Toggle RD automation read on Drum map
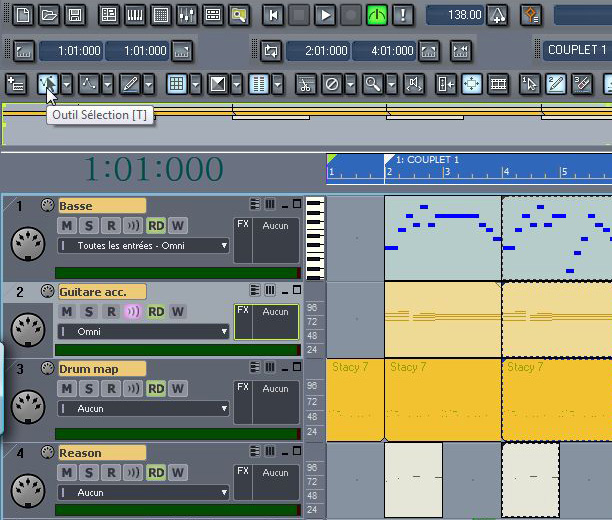Image resolution: width=612 pixels, height=520 pixels. click(156, 388)
